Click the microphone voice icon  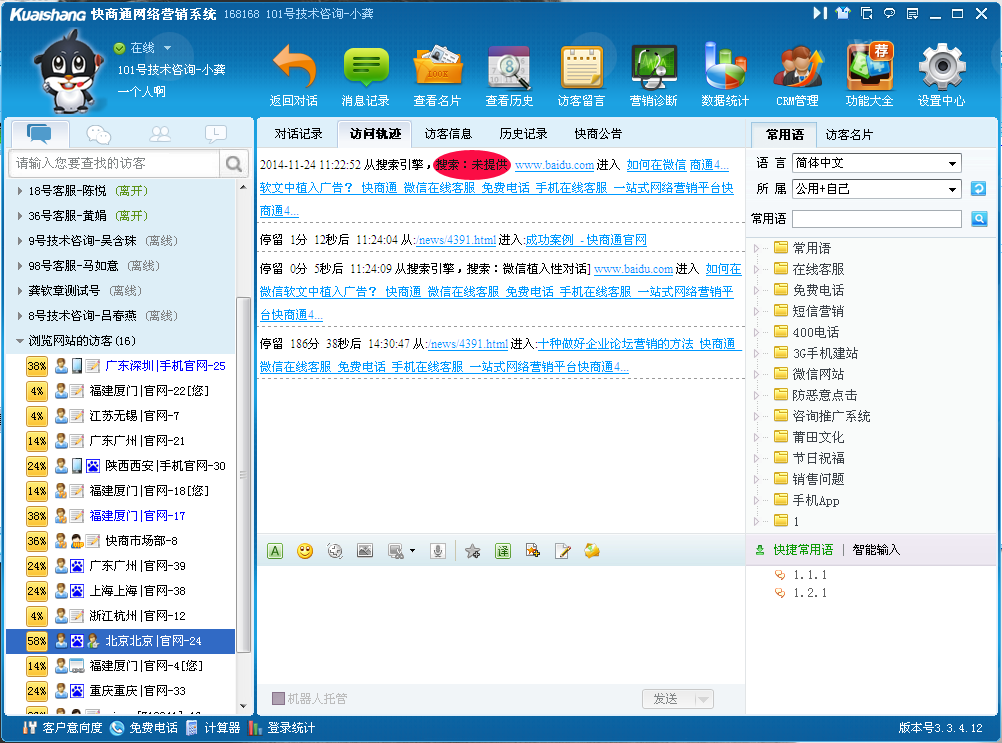point(437,550)
